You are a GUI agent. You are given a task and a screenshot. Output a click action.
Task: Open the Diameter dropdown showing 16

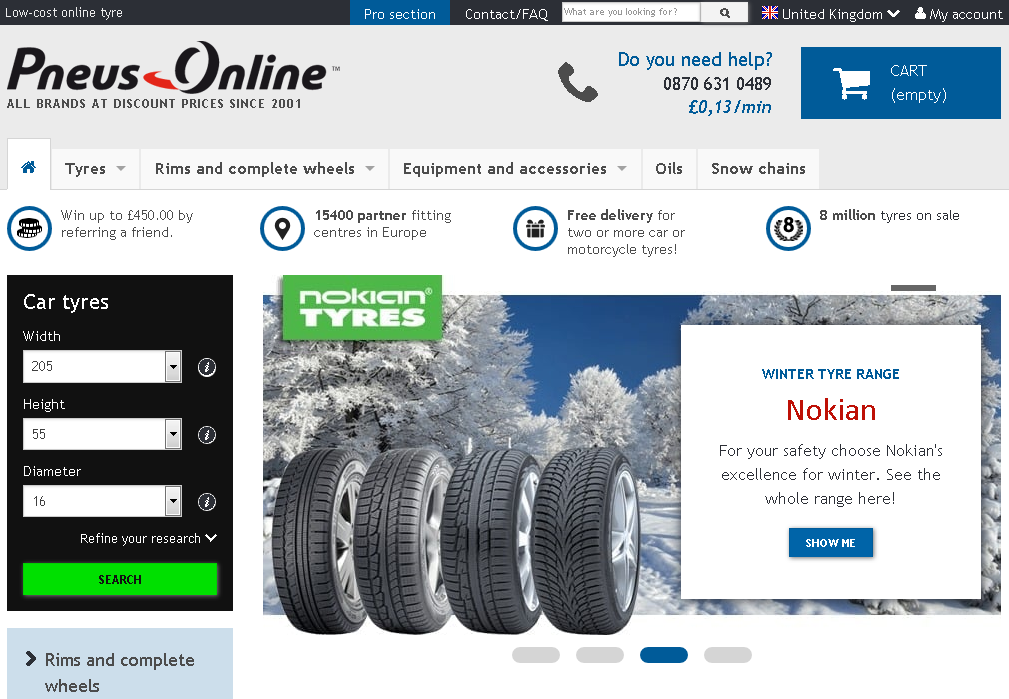coord(102,501)
